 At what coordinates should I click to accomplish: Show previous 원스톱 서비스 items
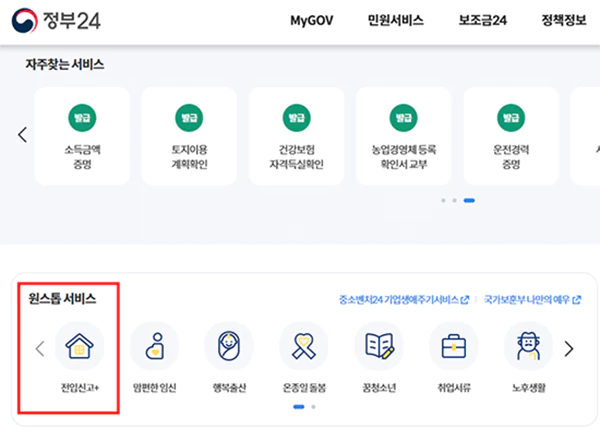pos(40,349)
